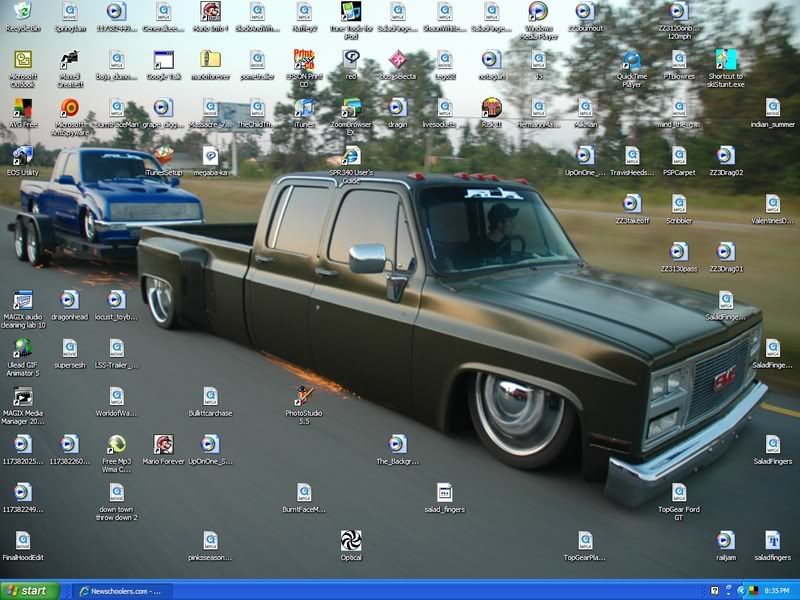Launch Microsoft Outlook from the desktop
The height and width of the screenshot is (600, 800).
point(22,60)
